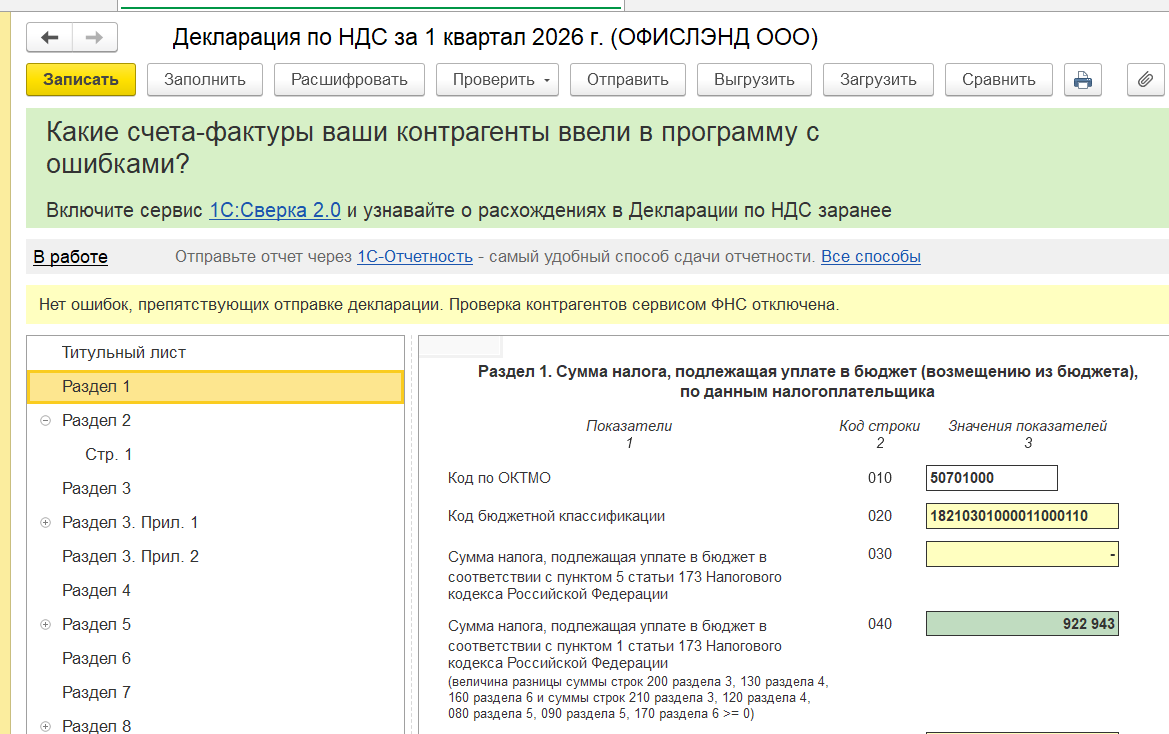Print the declaration using printer icon
1169x734 pixels.
[1083, 80]
